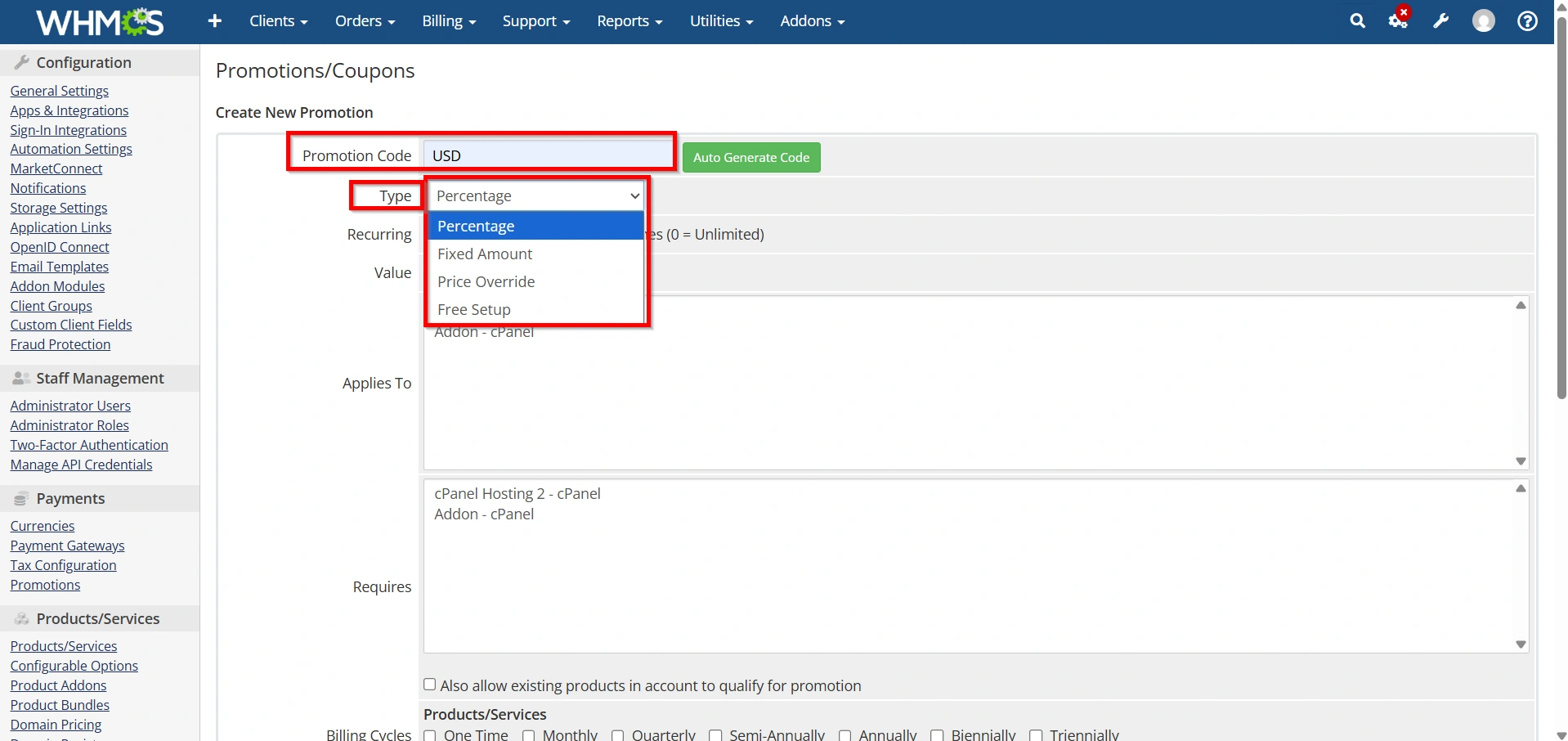Open the Type dropdown

[536, 196]
